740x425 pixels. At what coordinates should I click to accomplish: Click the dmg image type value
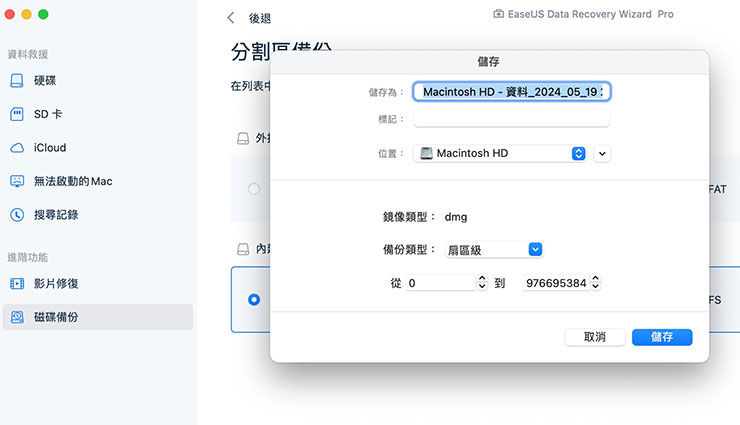[x=456, y=217]
